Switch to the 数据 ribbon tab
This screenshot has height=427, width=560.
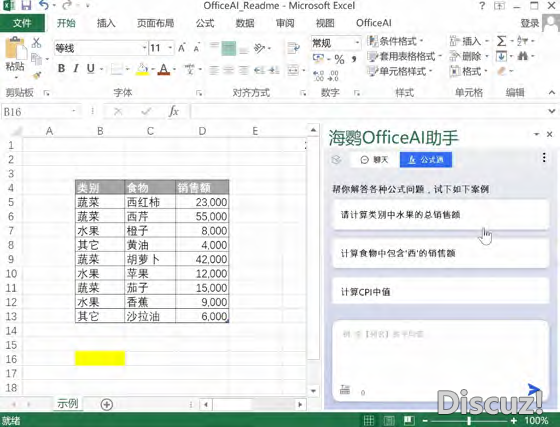pyautogui.click(x=245, y=23)
